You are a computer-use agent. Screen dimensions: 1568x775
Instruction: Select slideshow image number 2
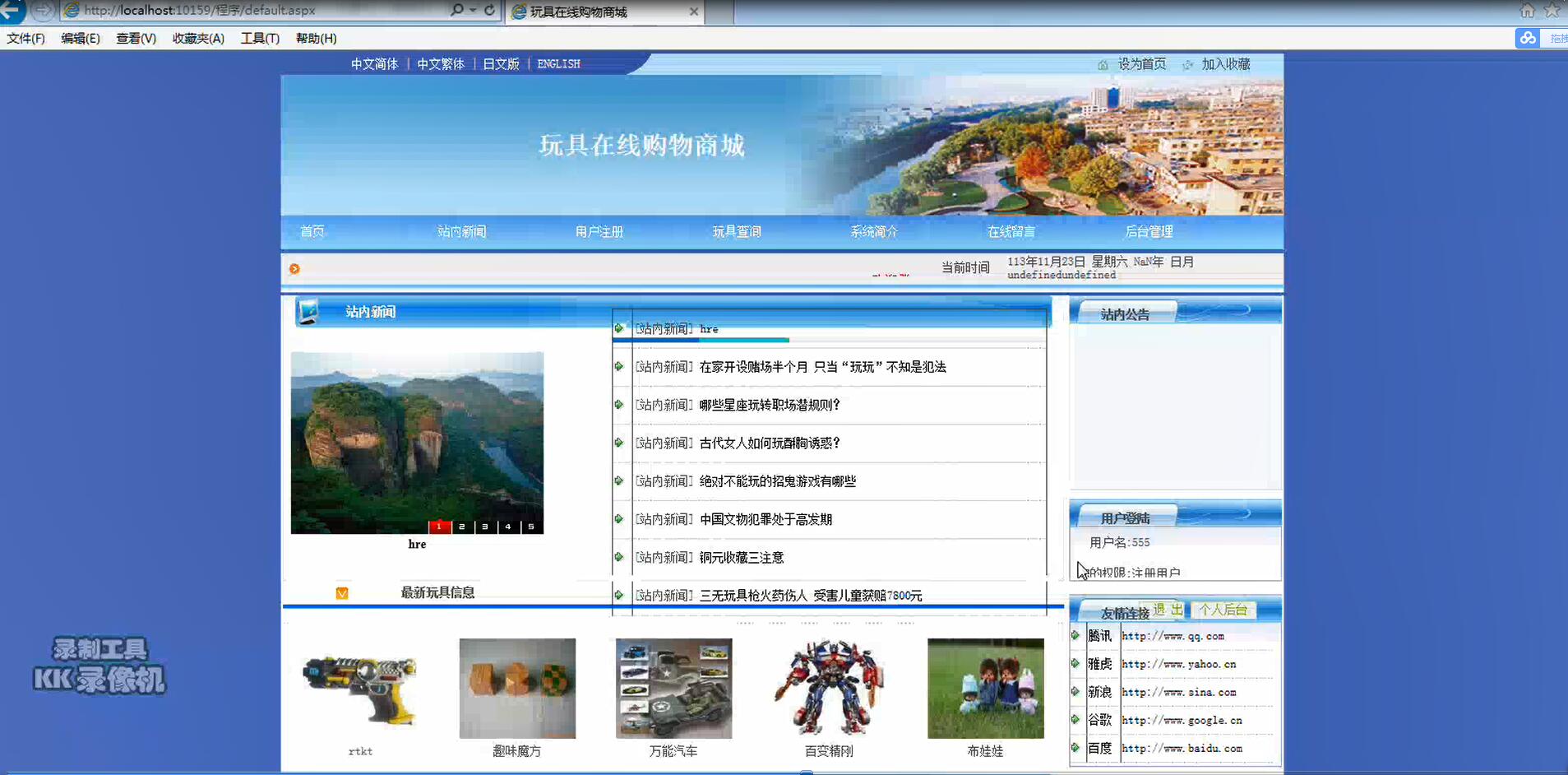(x=462, y=527)
